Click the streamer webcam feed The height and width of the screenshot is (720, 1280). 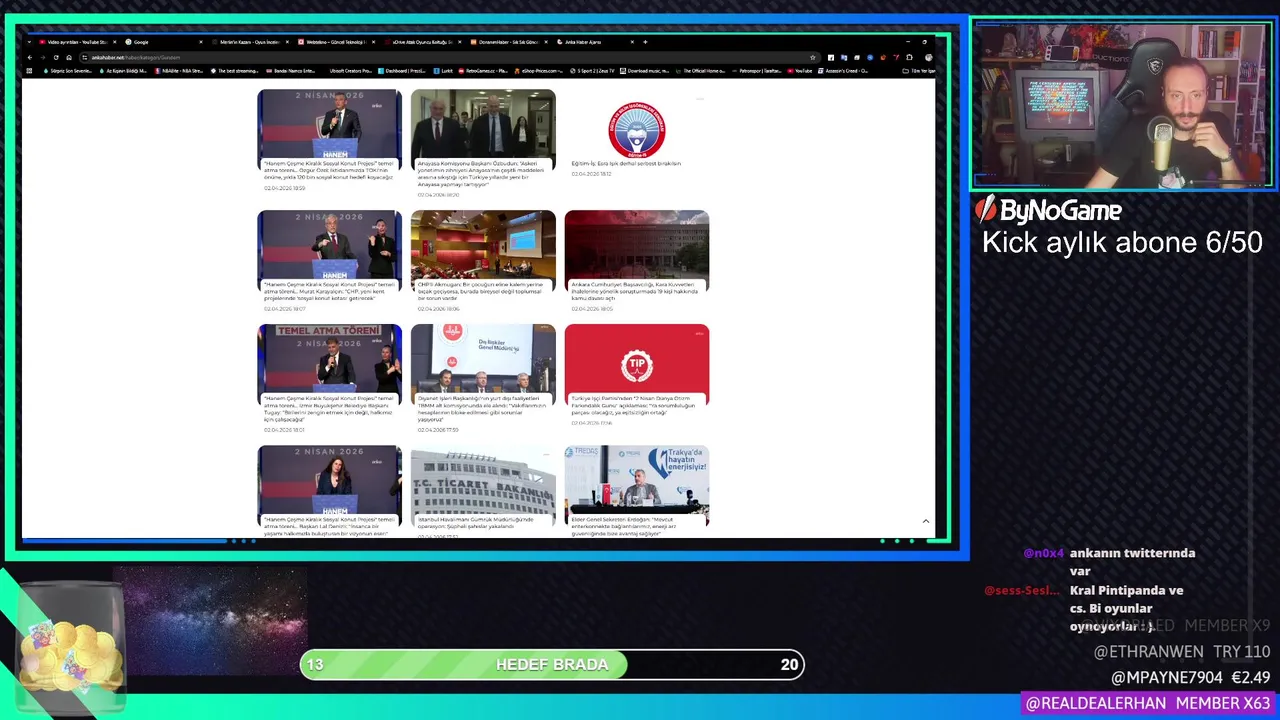tap(1122, 105)
